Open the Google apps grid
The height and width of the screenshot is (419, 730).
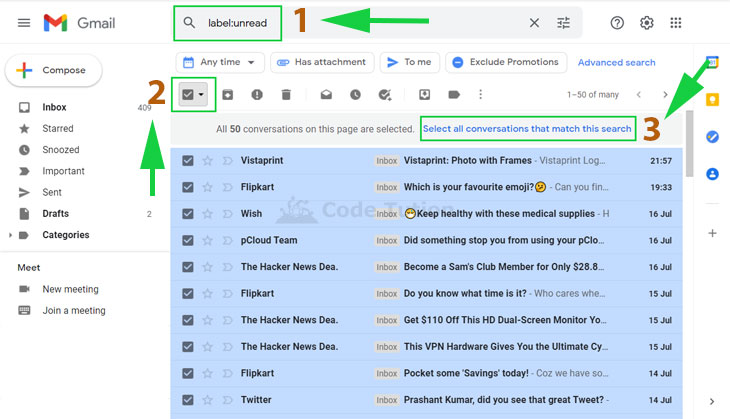(x=676, y=23)
